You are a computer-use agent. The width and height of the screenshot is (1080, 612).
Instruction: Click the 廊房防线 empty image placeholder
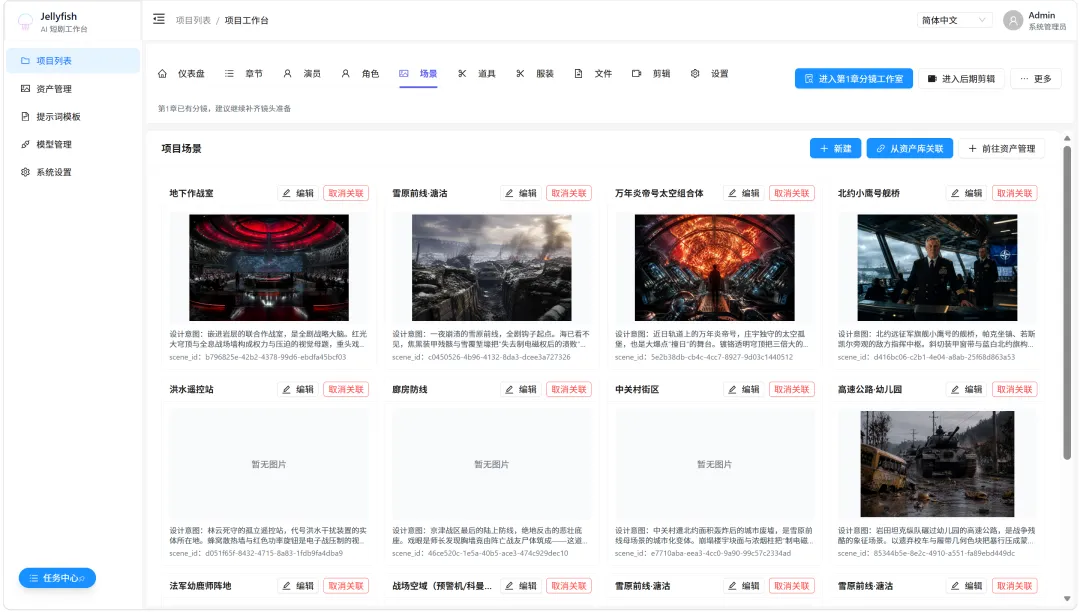pos(492,465)
